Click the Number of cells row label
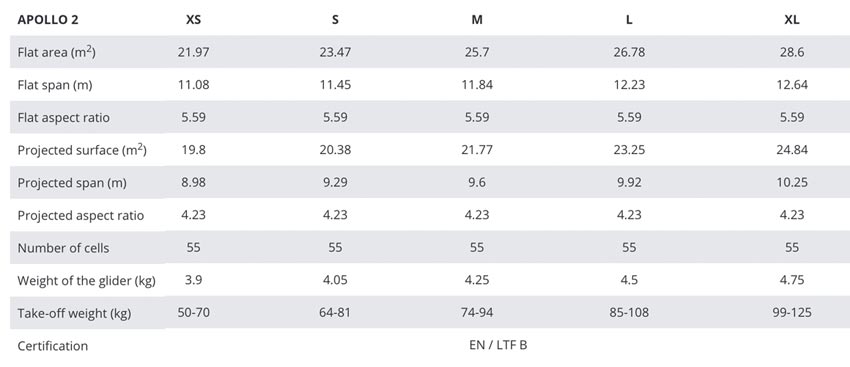Screen dimensions: 850x367 click(x=63, y=248)
